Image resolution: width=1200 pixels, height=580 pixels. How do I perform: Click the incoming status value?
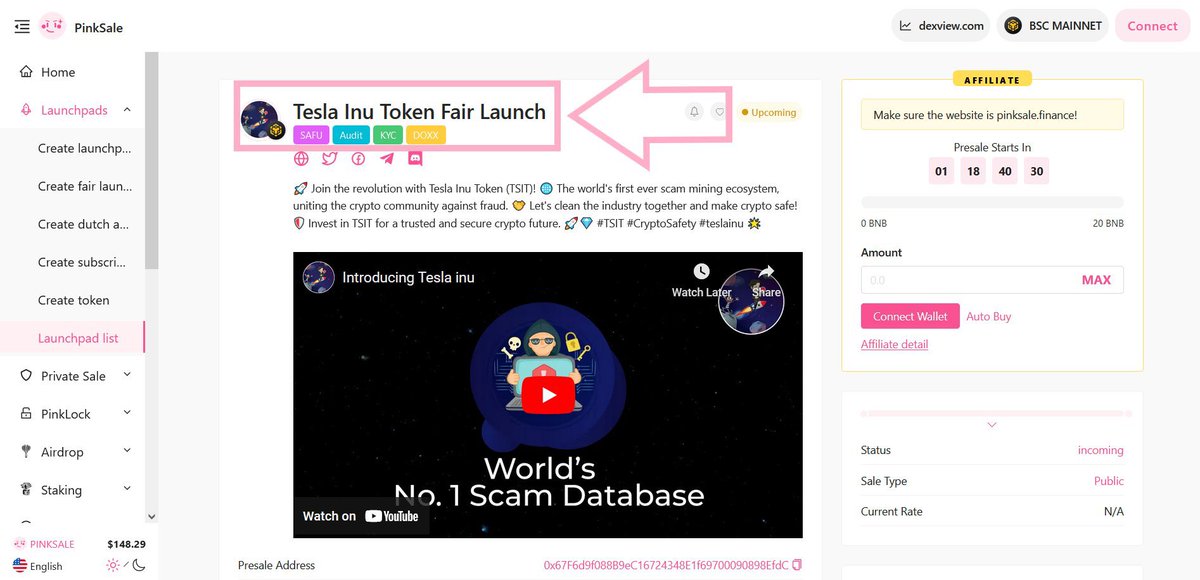pyautogui.click(x=1100, y=450)
